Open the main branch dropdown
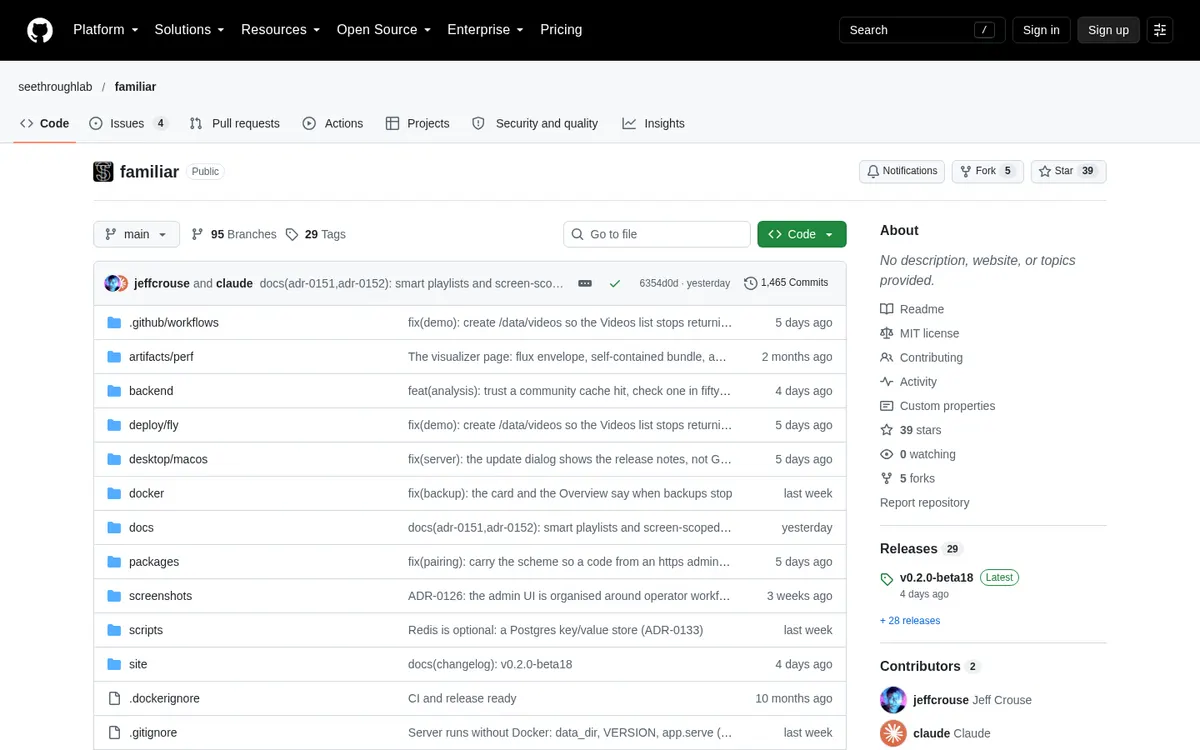Image resolution: width=1200 pixels, height=750 pixels. (x=137, y=234)
